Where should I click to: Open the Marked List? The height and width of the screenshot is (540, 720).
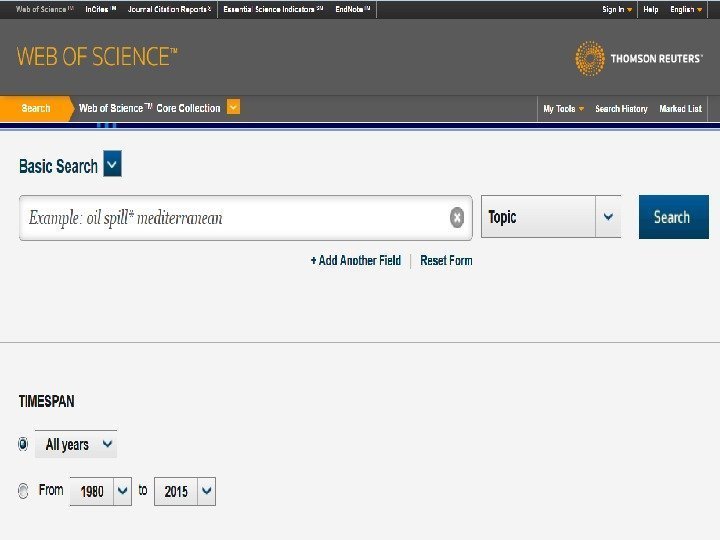pyautogui.click(x=681, y=109)
